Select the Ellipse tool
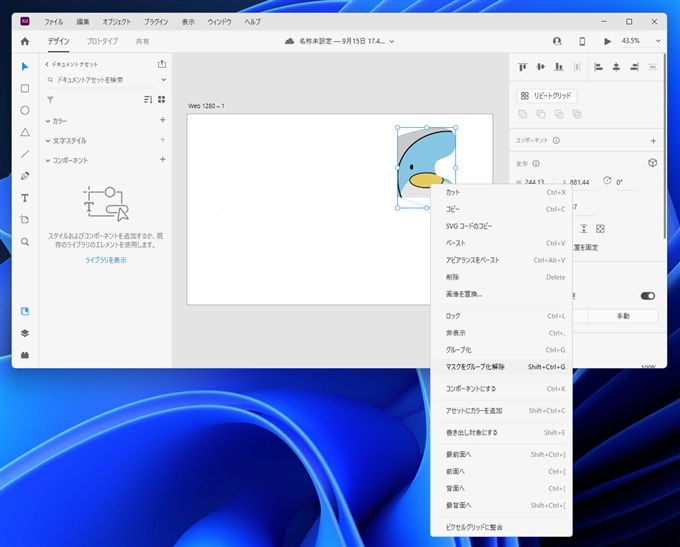Viewport: 680px width, 547px height. (x=25, y=110)
